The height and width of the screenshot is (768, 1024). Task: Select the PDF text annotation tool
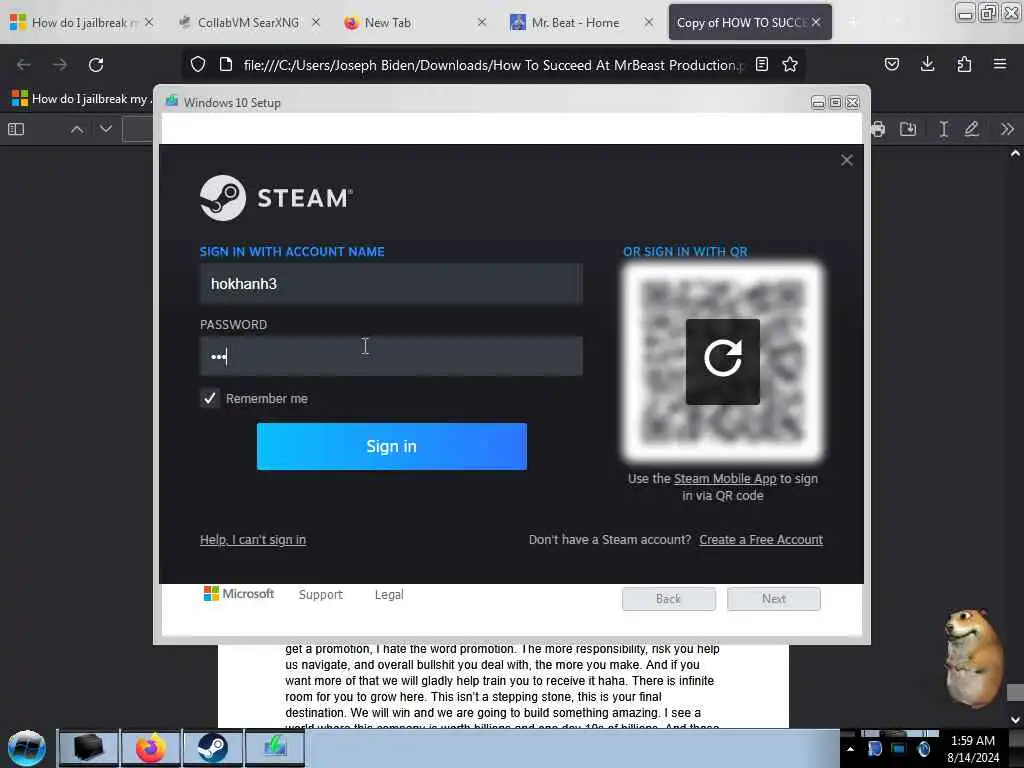943,129
